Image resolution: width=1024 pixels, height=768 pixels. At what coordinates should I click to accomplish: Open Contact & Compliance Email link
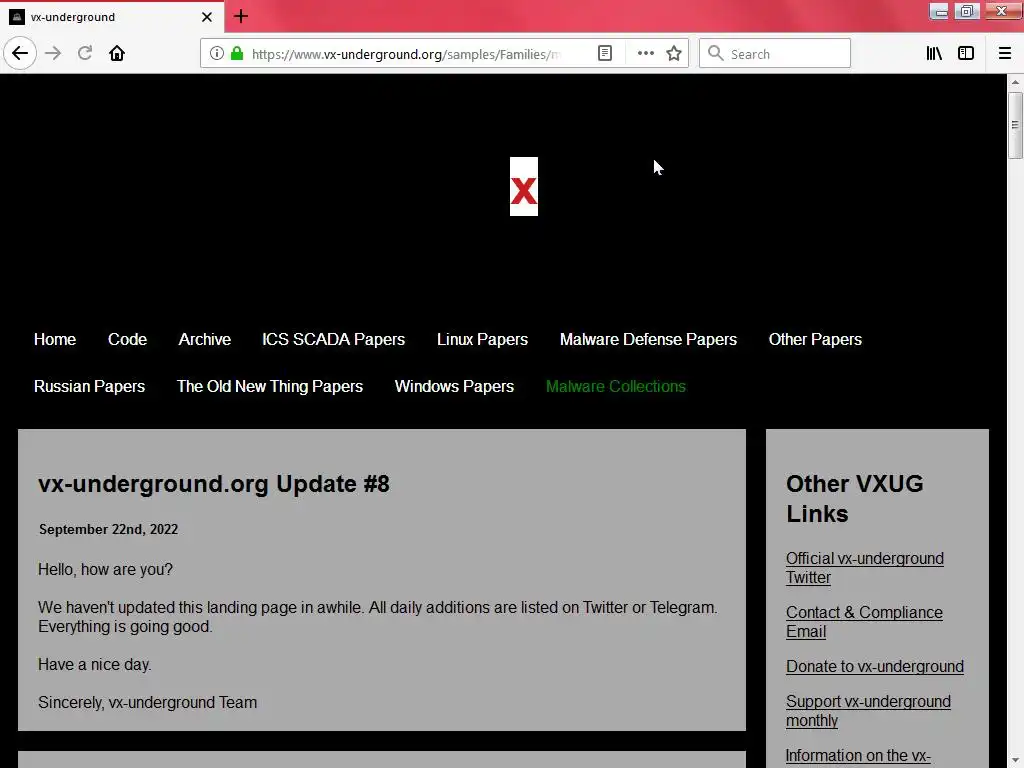click(864, 622)
